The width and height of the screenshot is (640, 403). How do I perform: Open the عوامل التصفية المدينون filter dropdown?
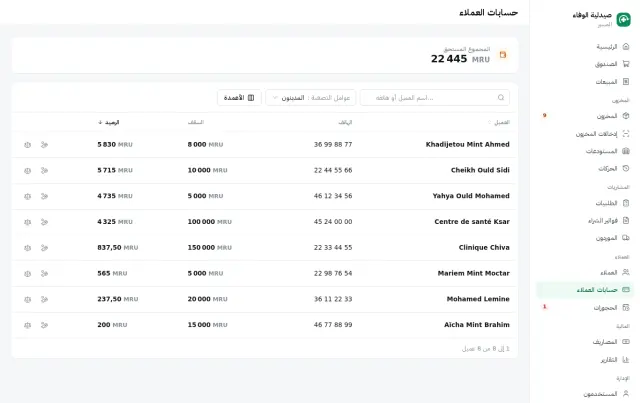point(311,98)
